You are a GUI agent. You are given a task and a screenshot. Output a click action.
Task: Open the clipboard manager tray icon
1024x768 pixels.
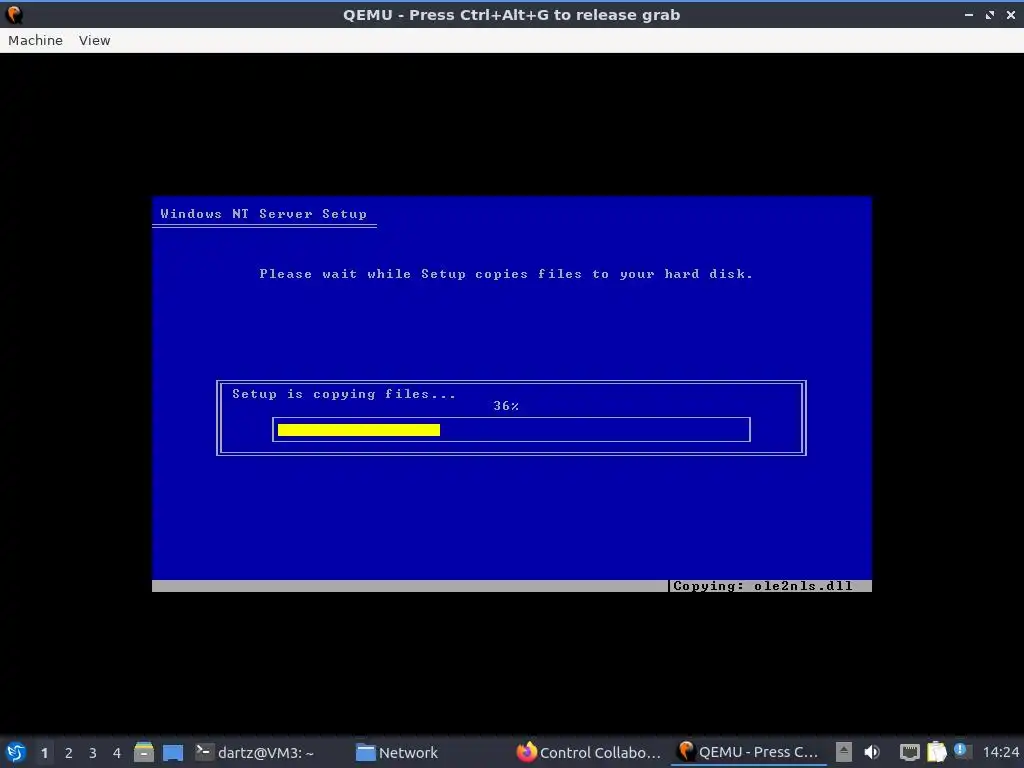[x=936, y=752]
